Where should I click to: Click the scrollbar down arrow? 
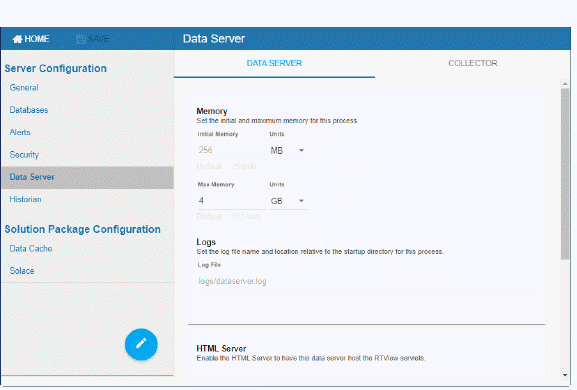coord(565,375)
